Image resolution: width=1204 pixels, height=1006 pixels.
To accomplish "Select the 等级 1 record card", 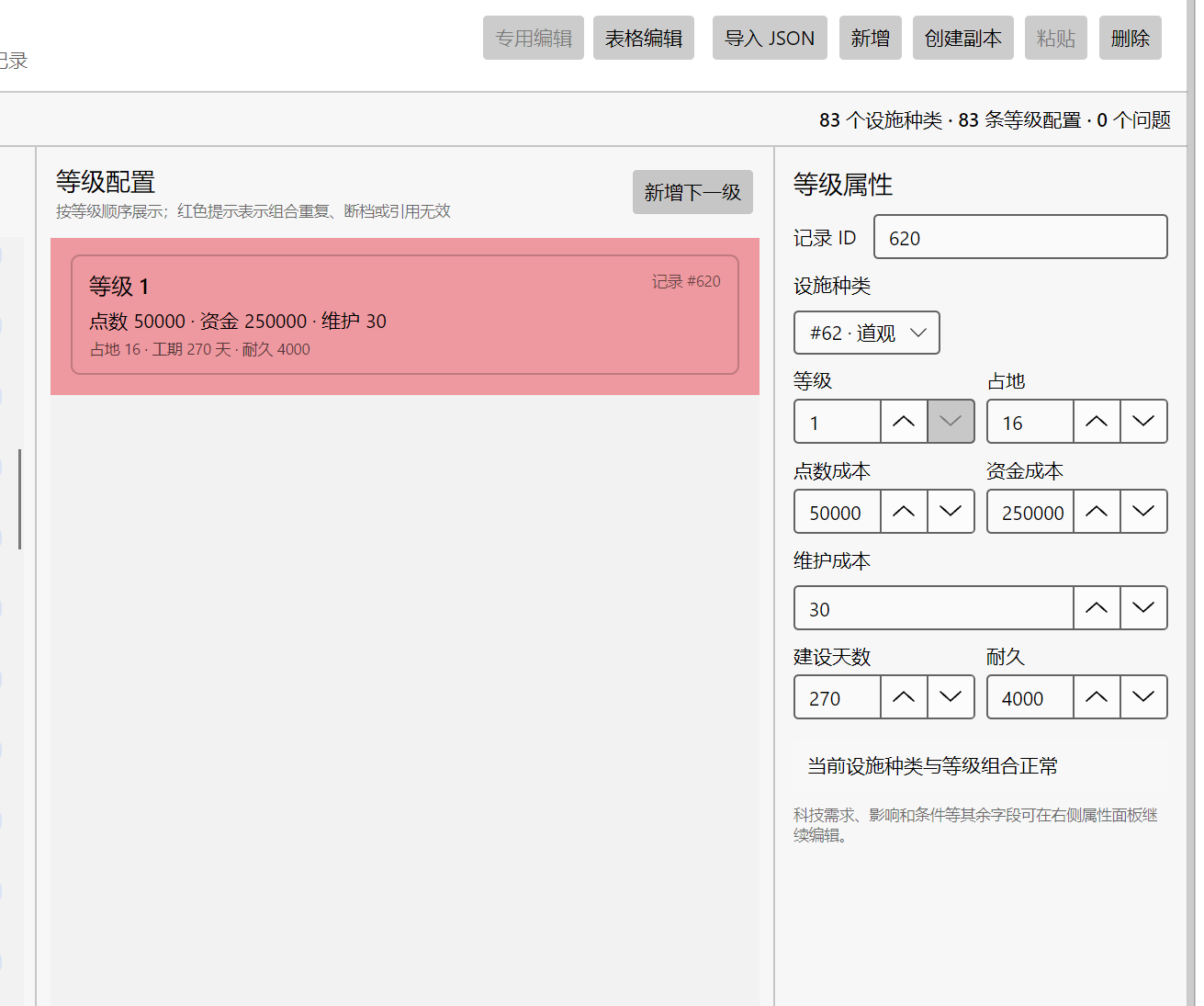I will point(405,315).
